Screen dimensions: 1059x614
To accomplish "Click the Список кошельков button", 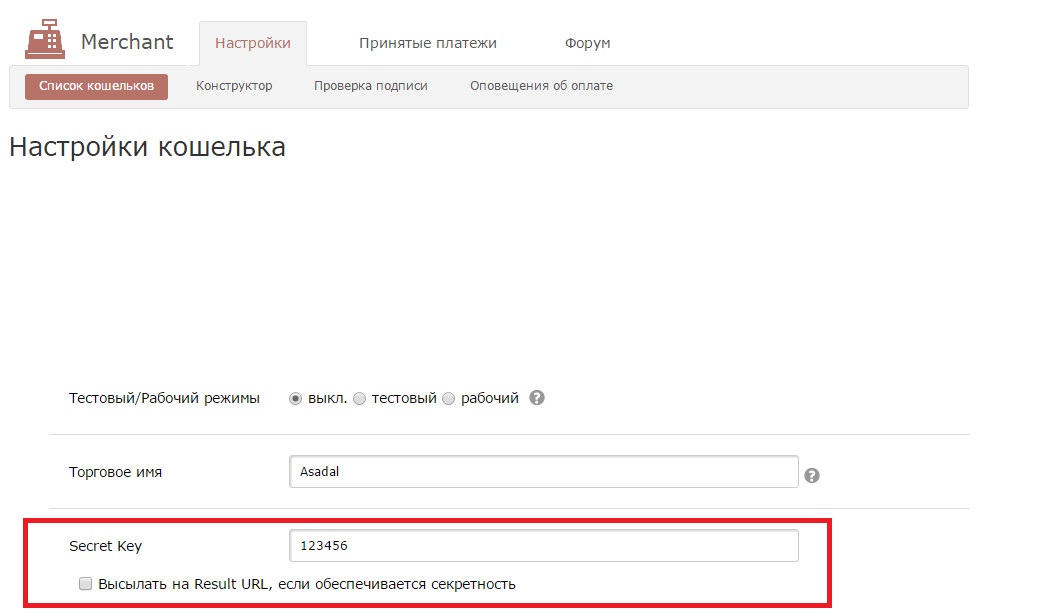I will pos(97,86).
